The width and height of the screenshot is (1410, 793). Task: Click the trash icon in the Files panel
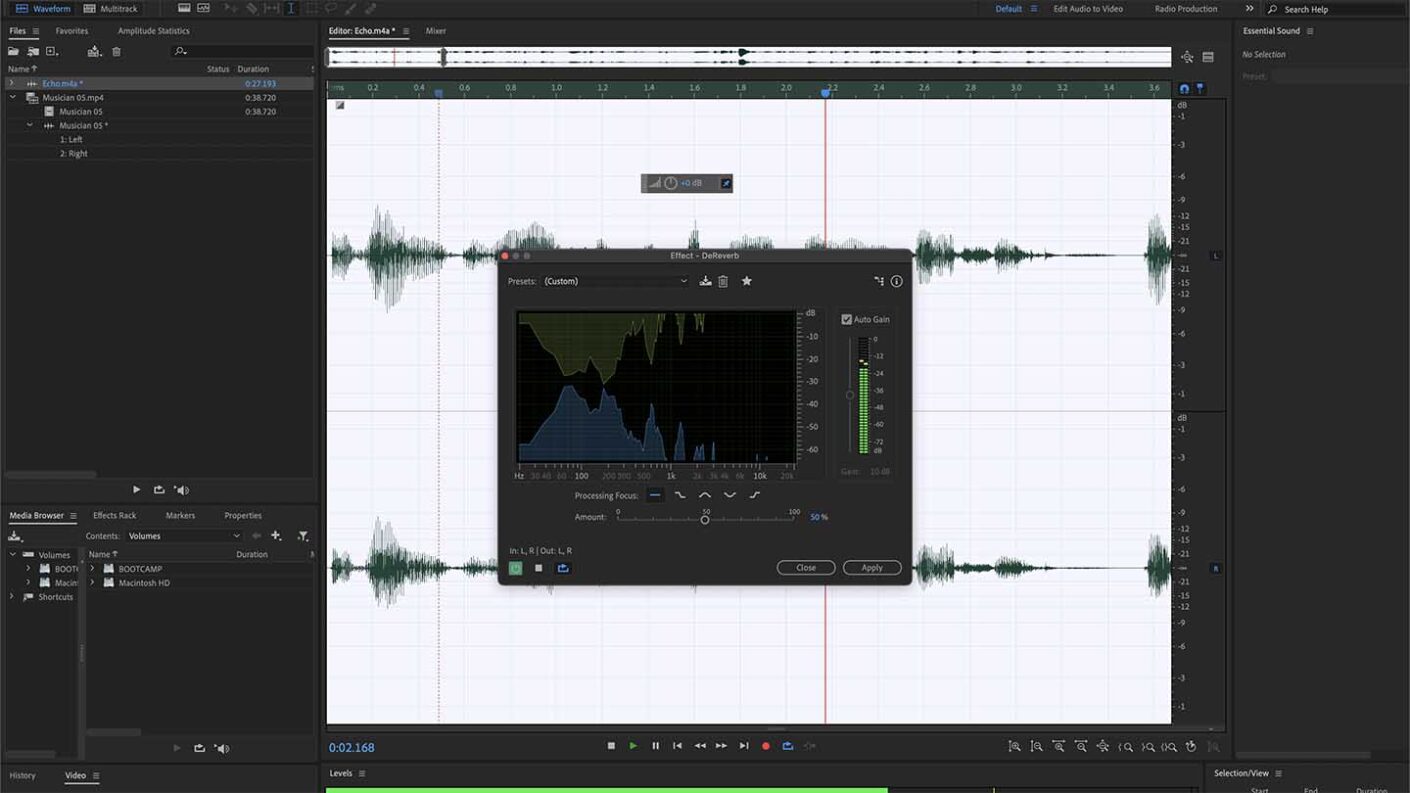click(117, 51)
